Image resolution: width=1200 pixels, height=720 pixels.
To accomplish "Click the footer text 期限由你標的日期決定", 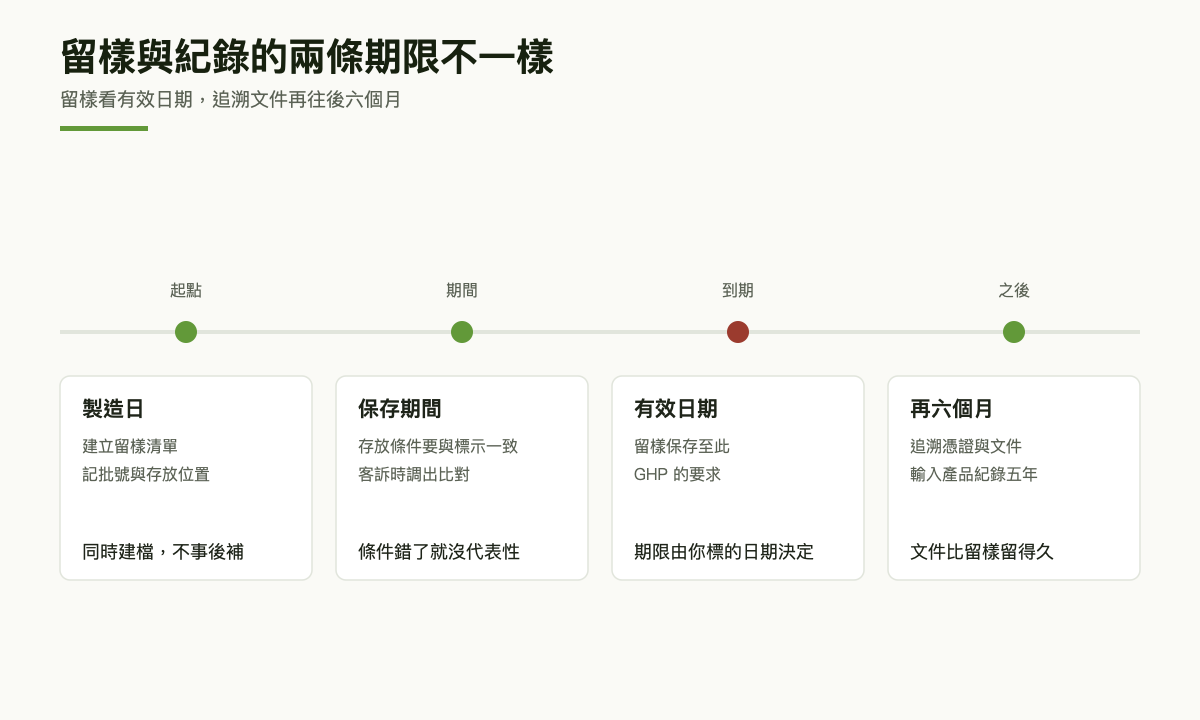I will [724, 551].
